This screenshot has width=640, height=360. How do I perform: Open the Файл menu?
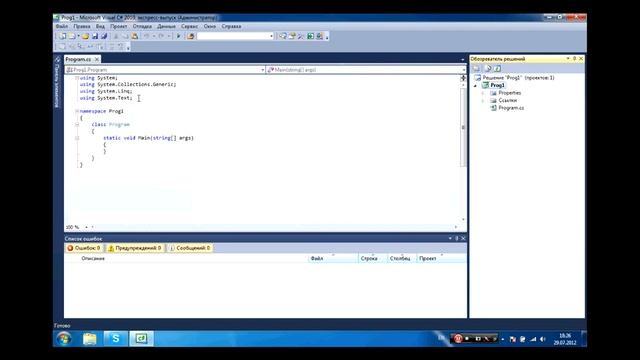[x=62, y=26]
